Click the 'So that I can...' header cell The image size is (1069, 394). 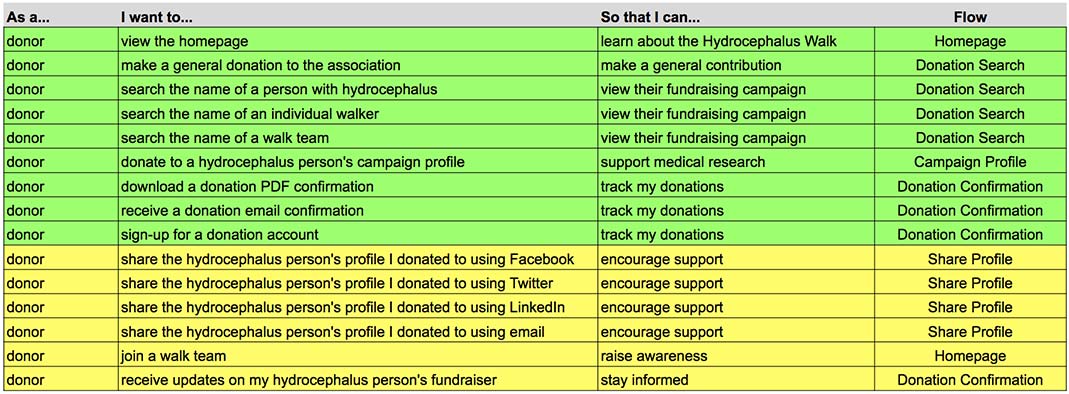pyautogui.click(x=736, y=18)
